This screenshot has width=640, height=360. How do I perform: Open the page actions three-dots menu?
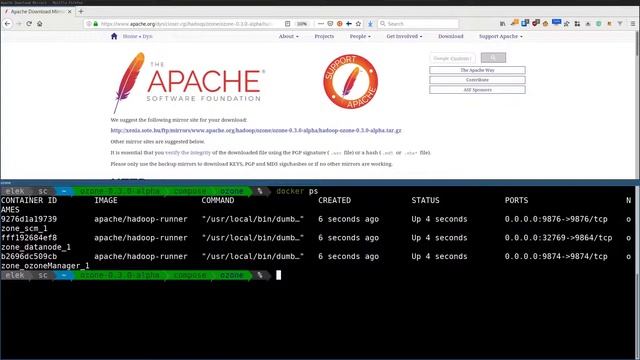pyautogui.click(x=321, y=24)
